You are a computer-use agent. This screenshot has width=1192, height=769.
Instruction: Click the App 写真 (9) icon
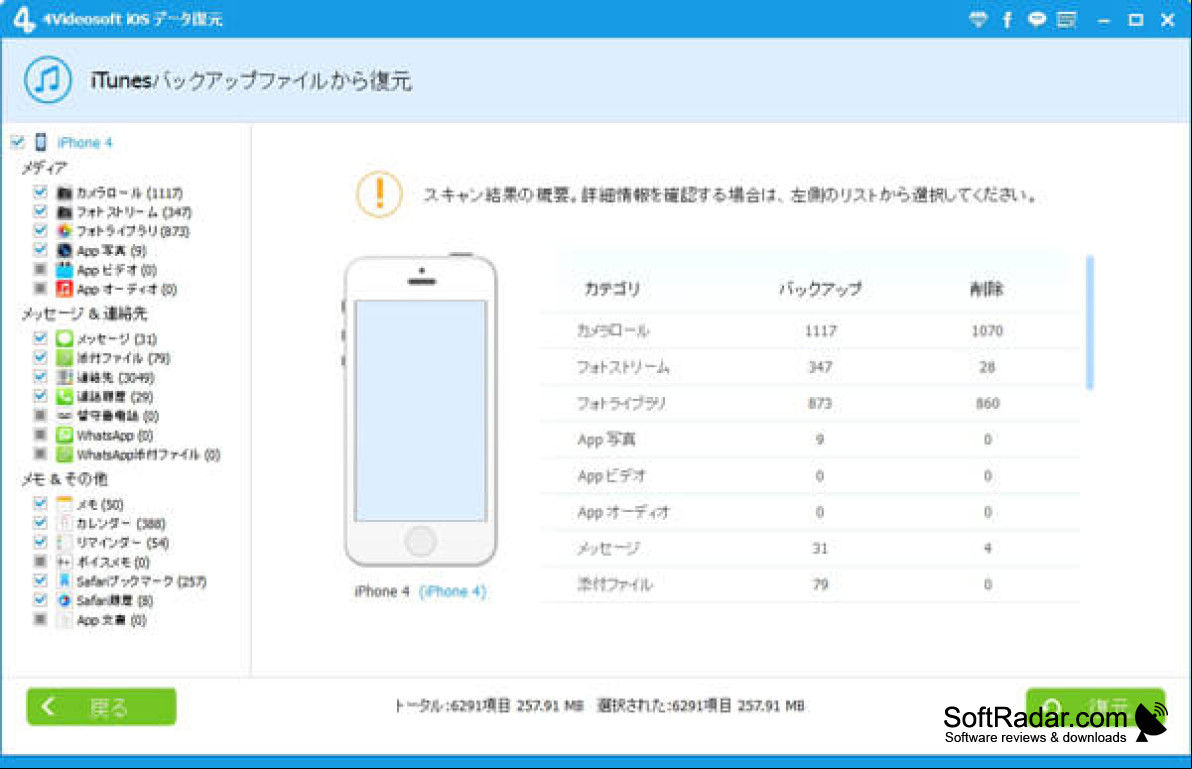[65, 251]
